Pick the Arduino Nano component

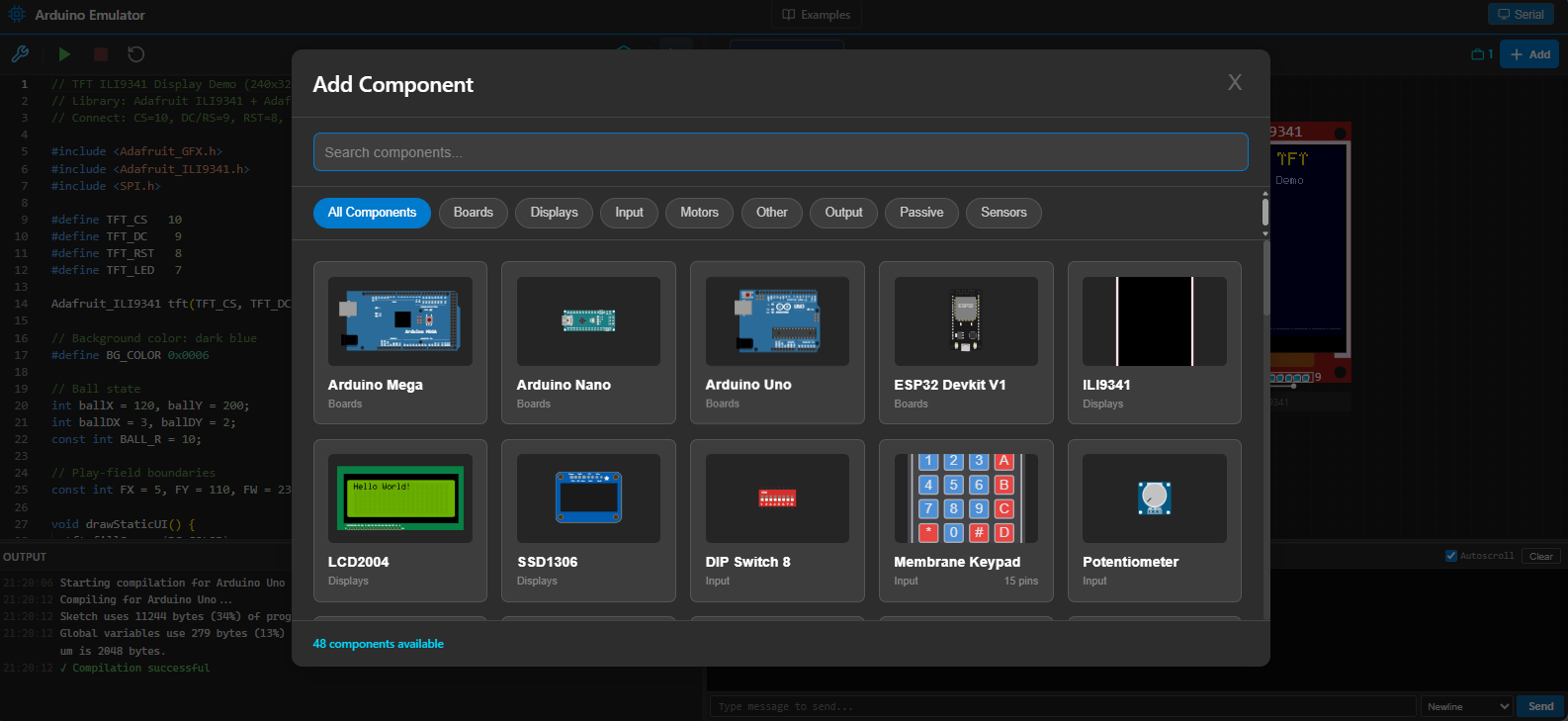tap(588, 342)
